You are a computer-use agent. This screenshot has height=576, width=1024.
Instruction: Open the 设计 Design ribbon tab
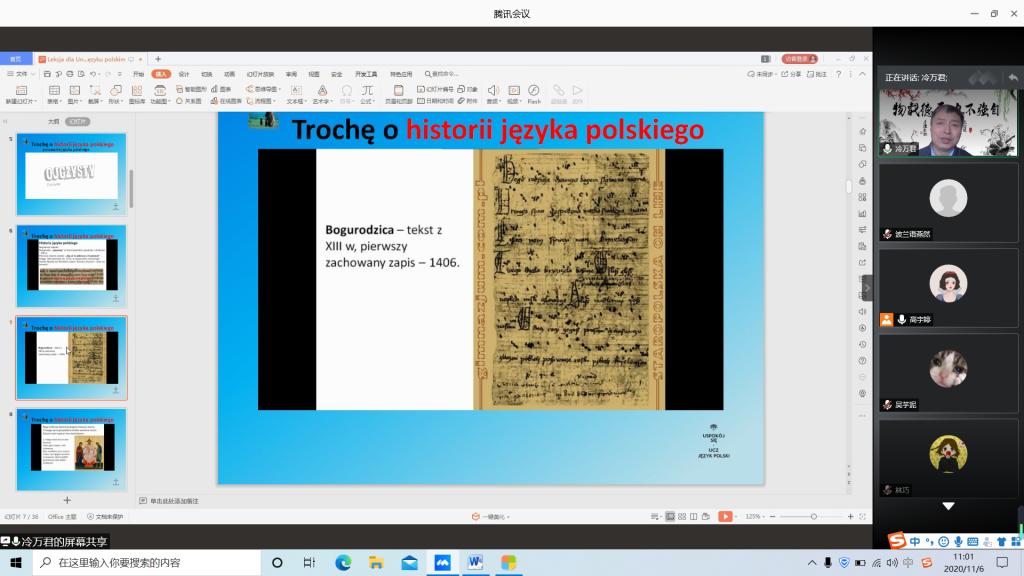point(183,74)
